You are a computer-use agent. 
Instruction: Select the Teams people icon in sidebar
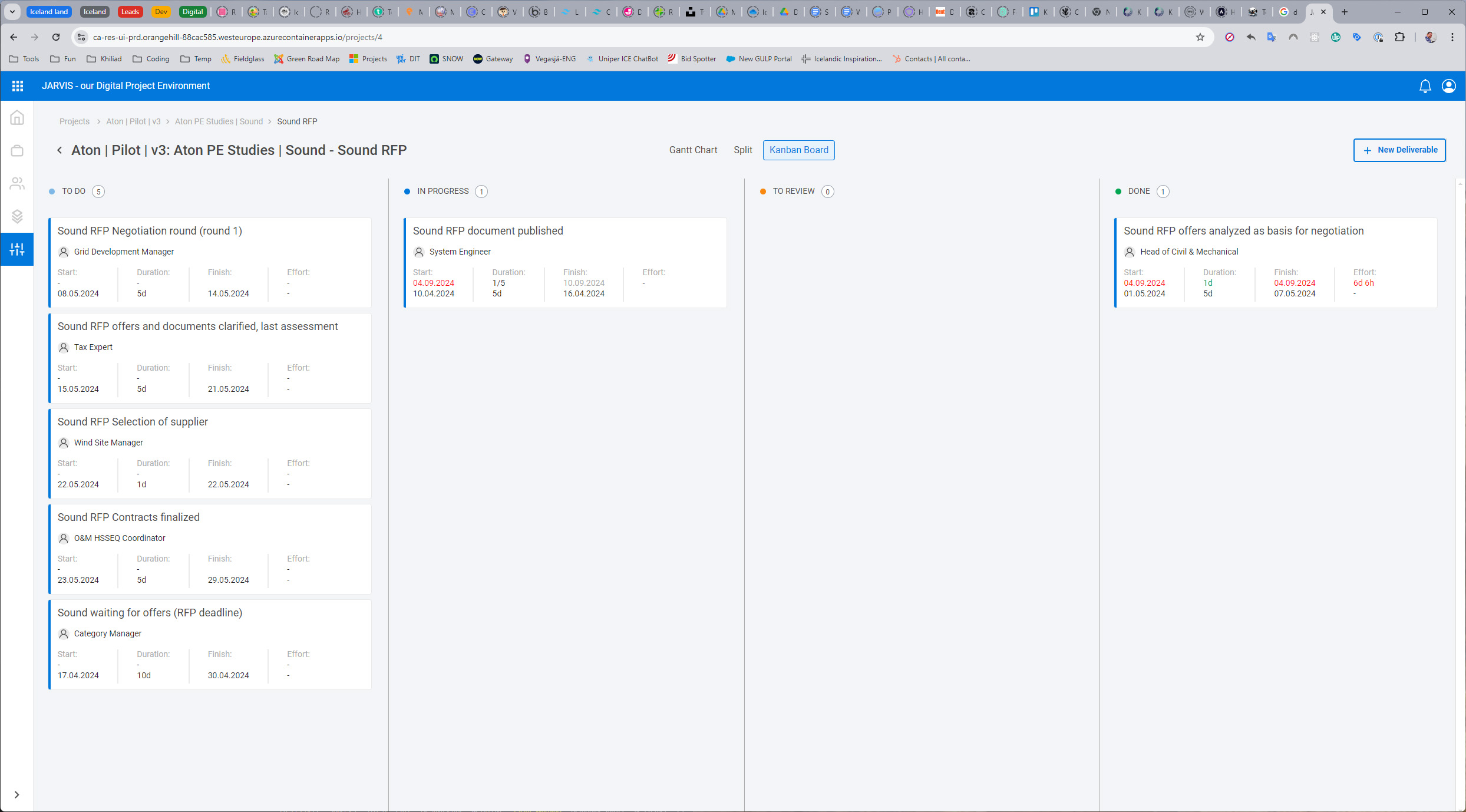click(x=17, y=183)
